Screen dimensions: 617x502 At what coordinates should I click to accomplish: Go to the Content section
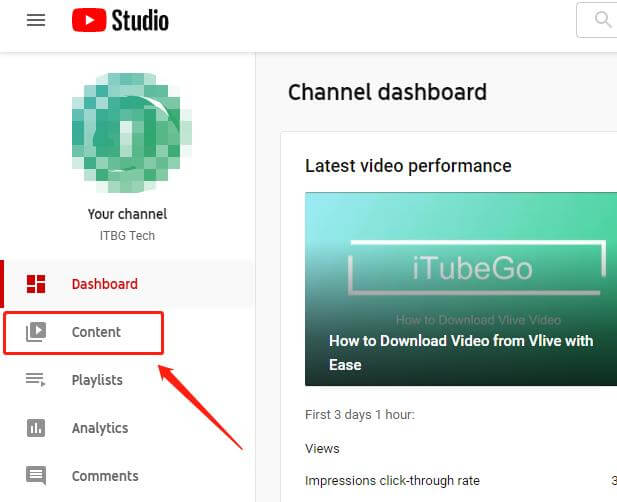pos(83,332)
